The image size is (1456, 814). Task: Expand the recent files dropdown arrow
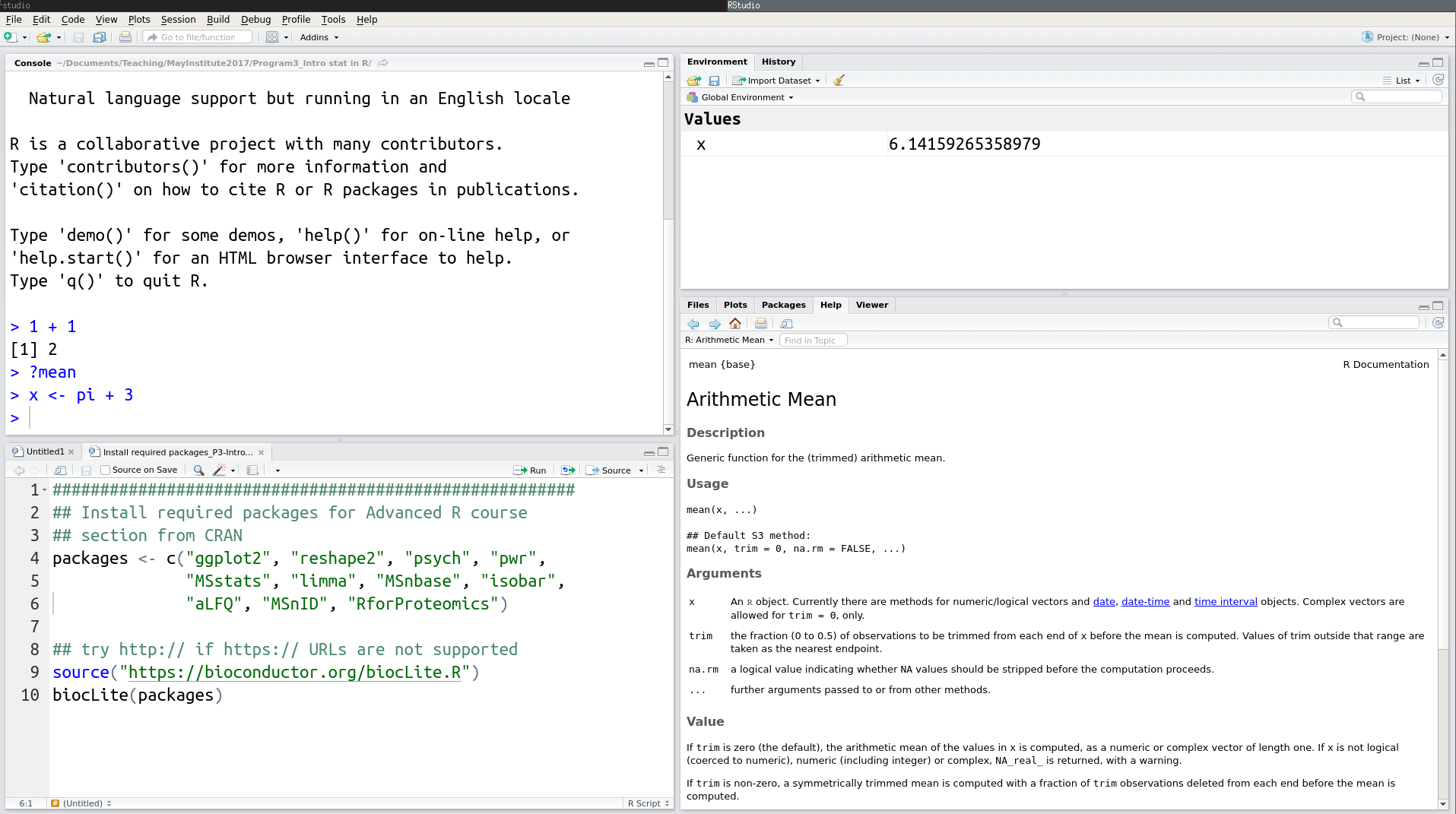point(59,37)
